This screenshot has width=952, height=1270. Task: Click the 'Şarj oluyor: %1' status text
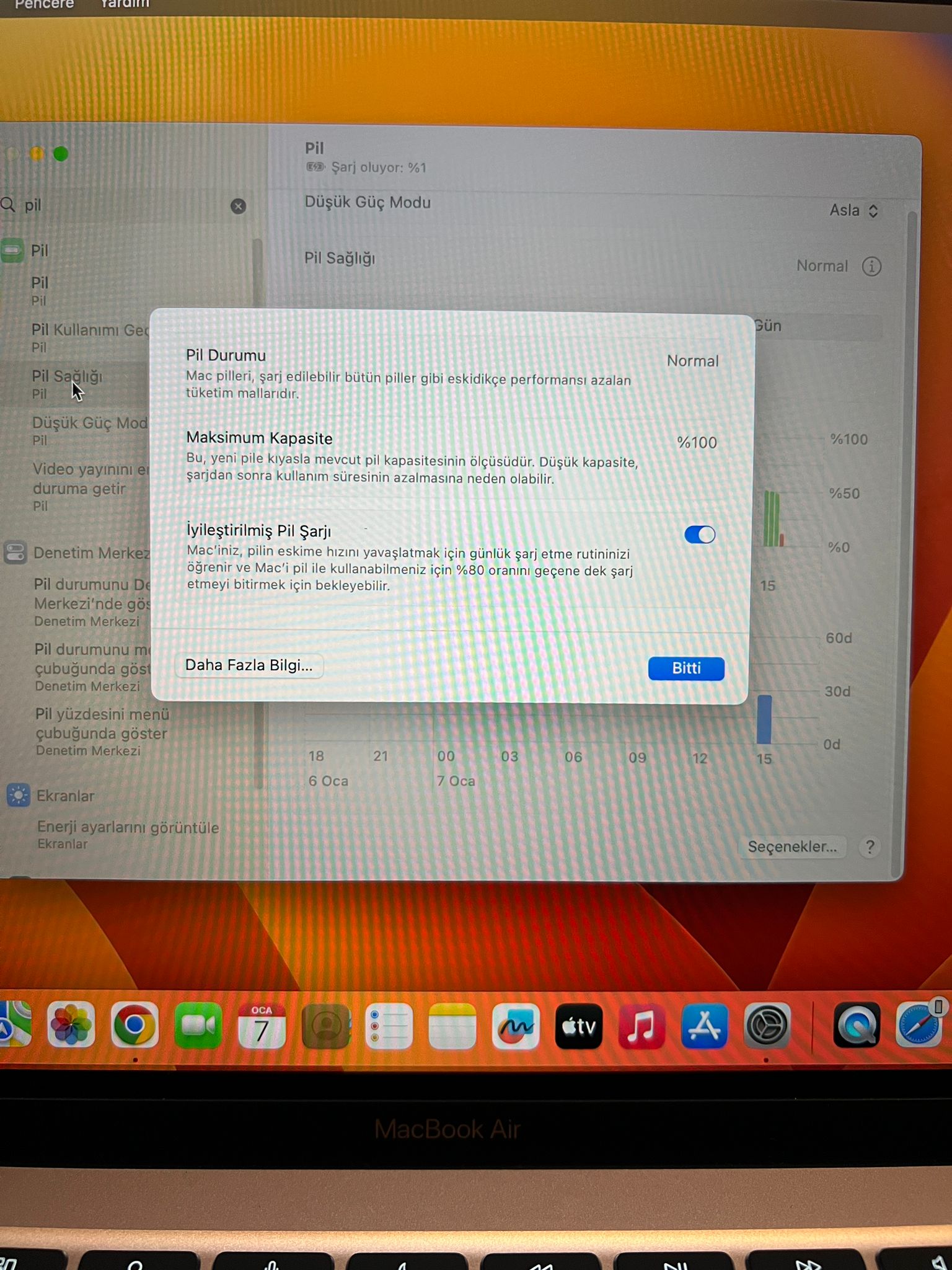(379, 167)
